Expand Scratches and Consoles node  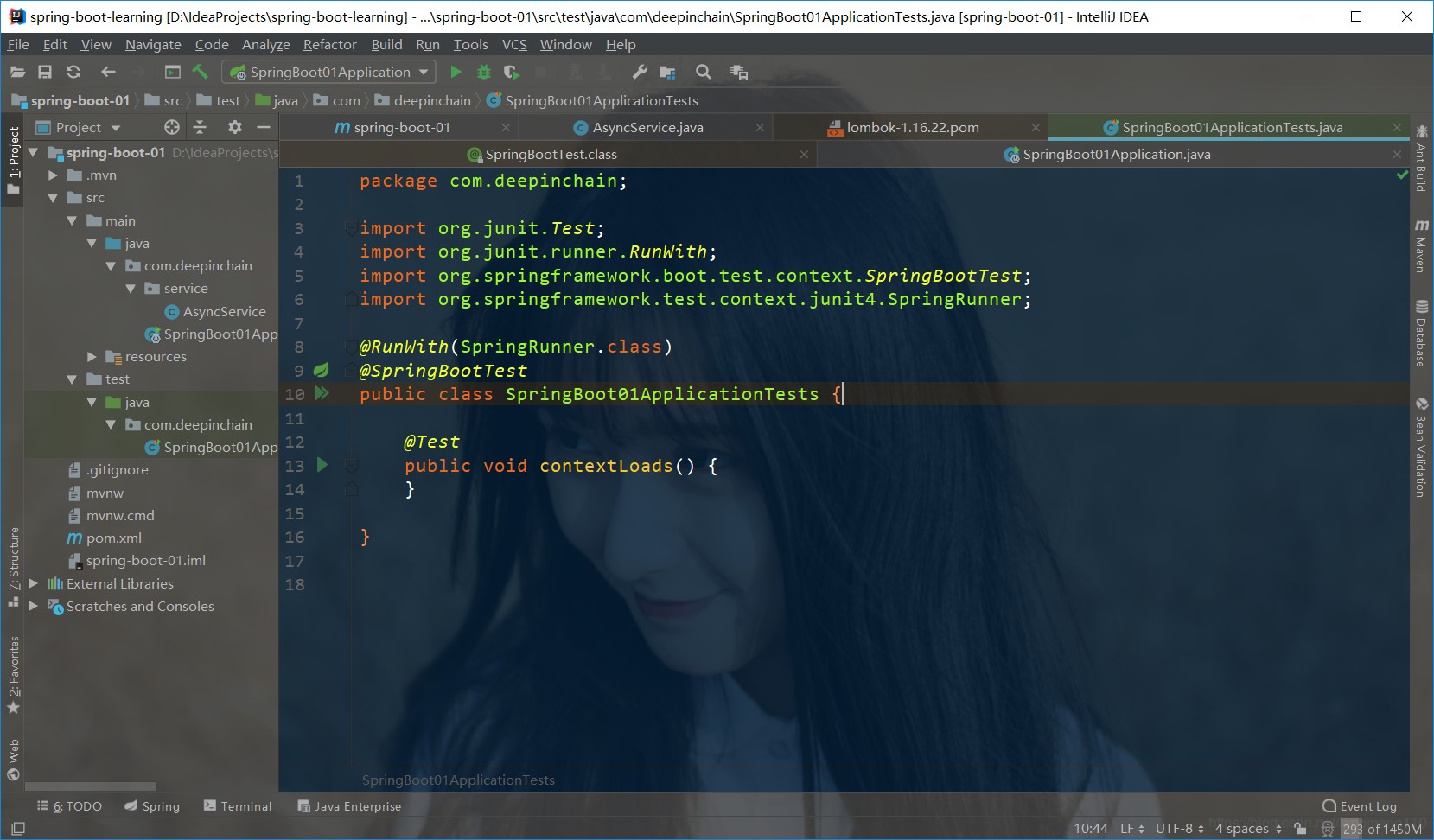pos(34,606)
